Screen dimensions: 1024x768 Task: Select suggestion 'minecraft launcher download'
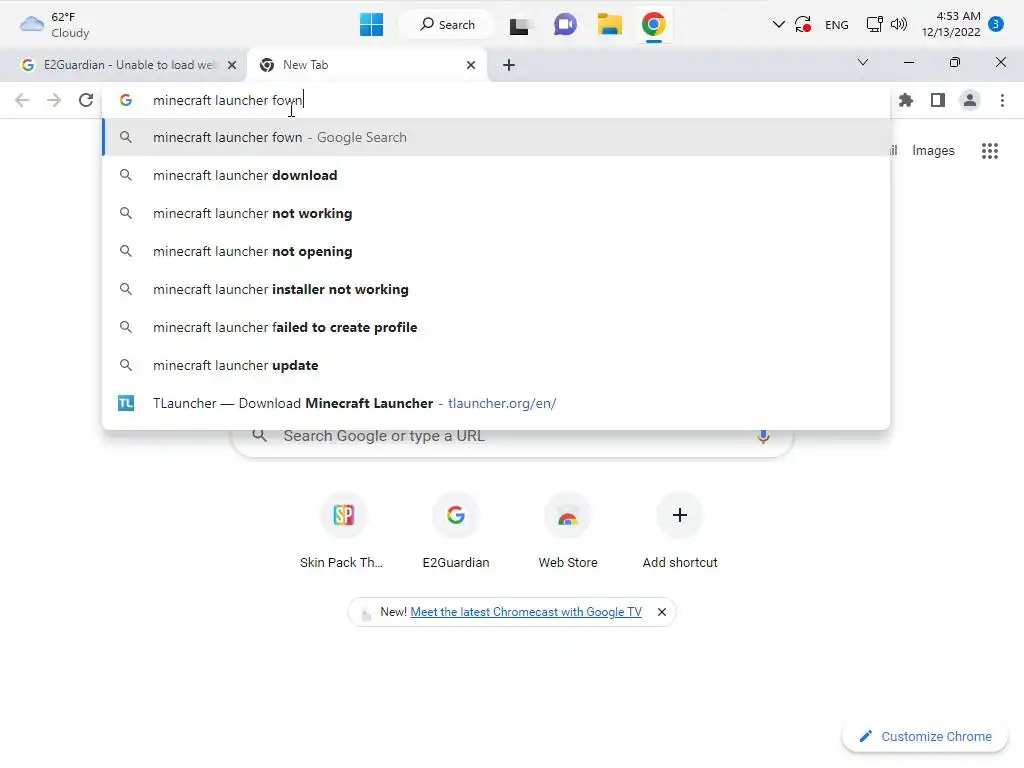click(496, 175)
